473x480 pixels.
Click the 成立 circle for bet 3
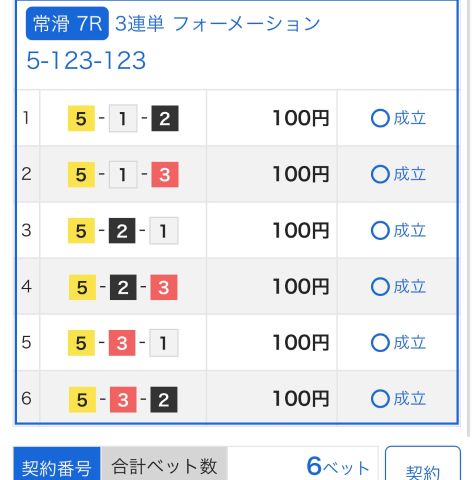380,230
